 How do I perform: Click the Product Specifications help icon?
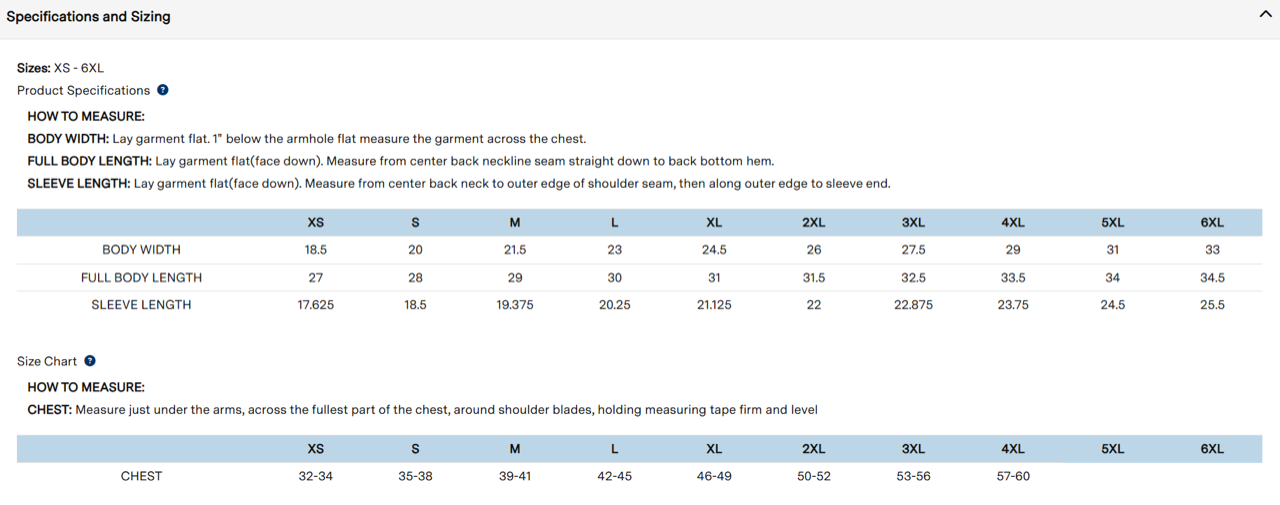coord(163,90)
